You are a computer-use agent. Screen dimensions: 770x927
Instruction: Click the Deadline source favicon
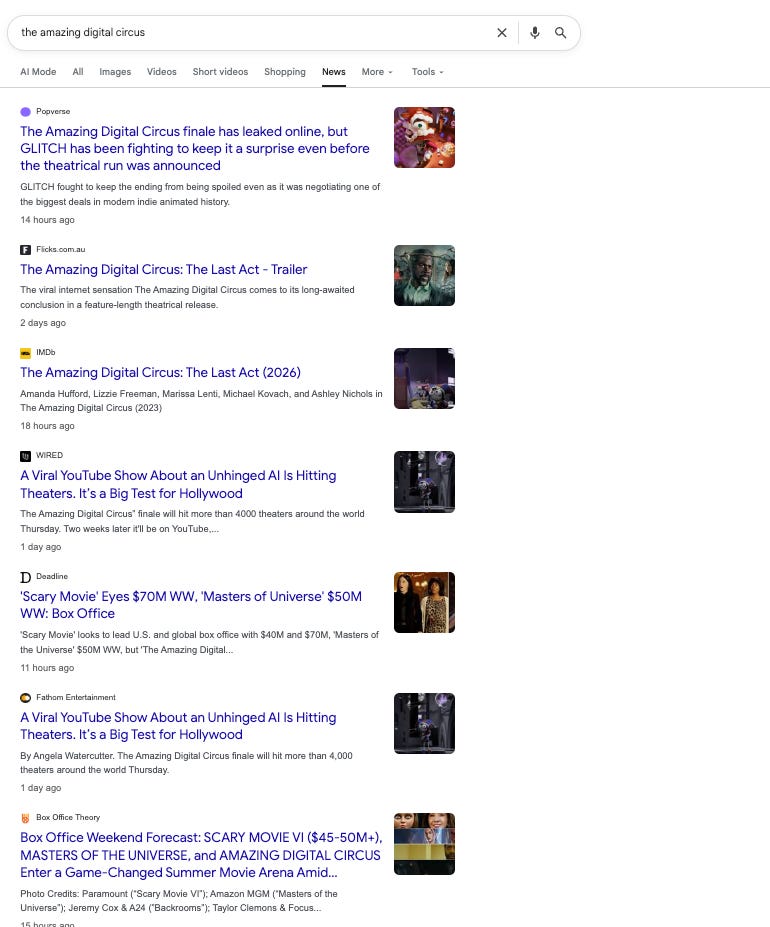point(25,577)
